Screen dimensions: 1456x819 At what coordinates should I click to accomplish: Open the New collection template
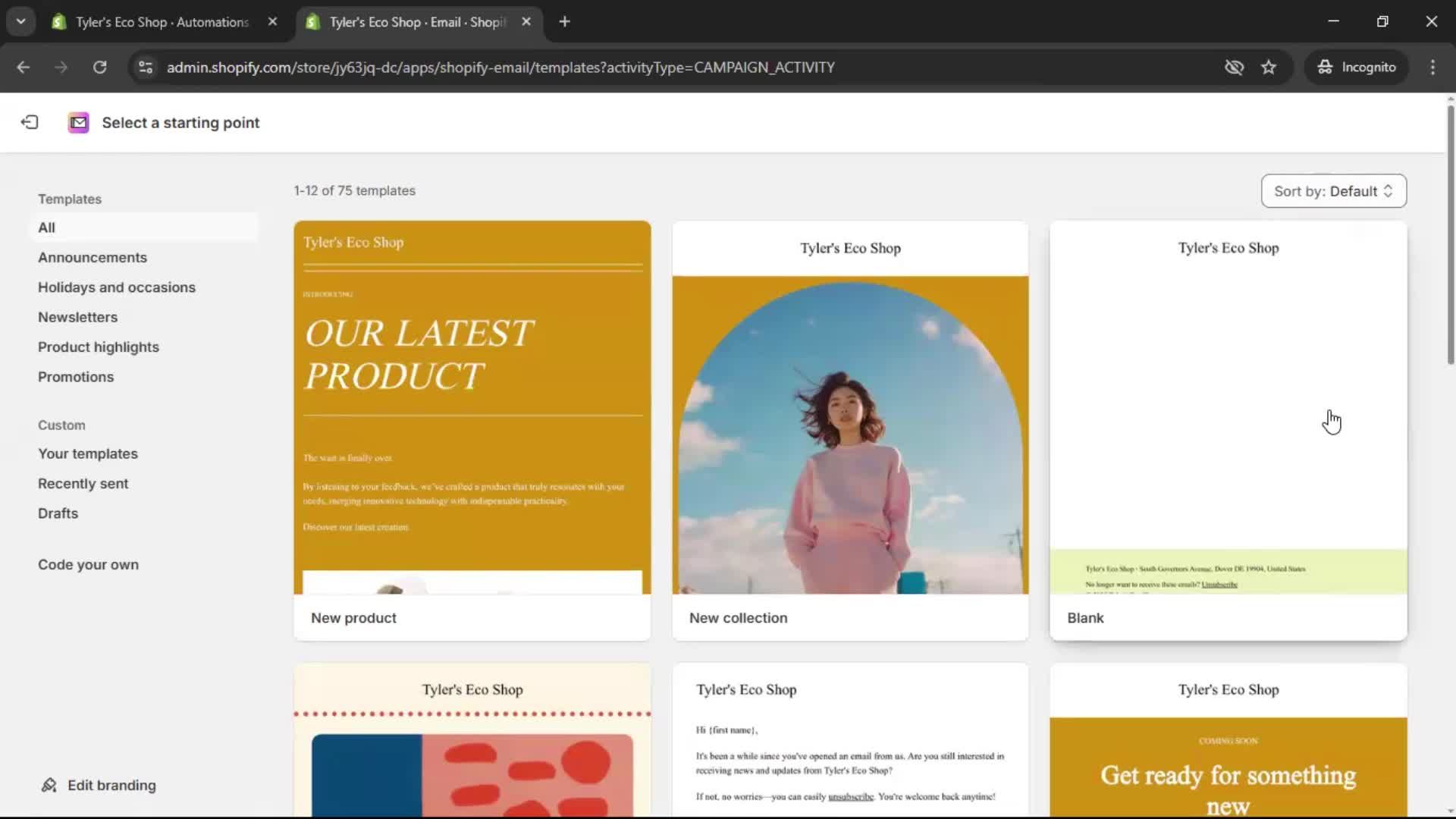pos(850,425)
